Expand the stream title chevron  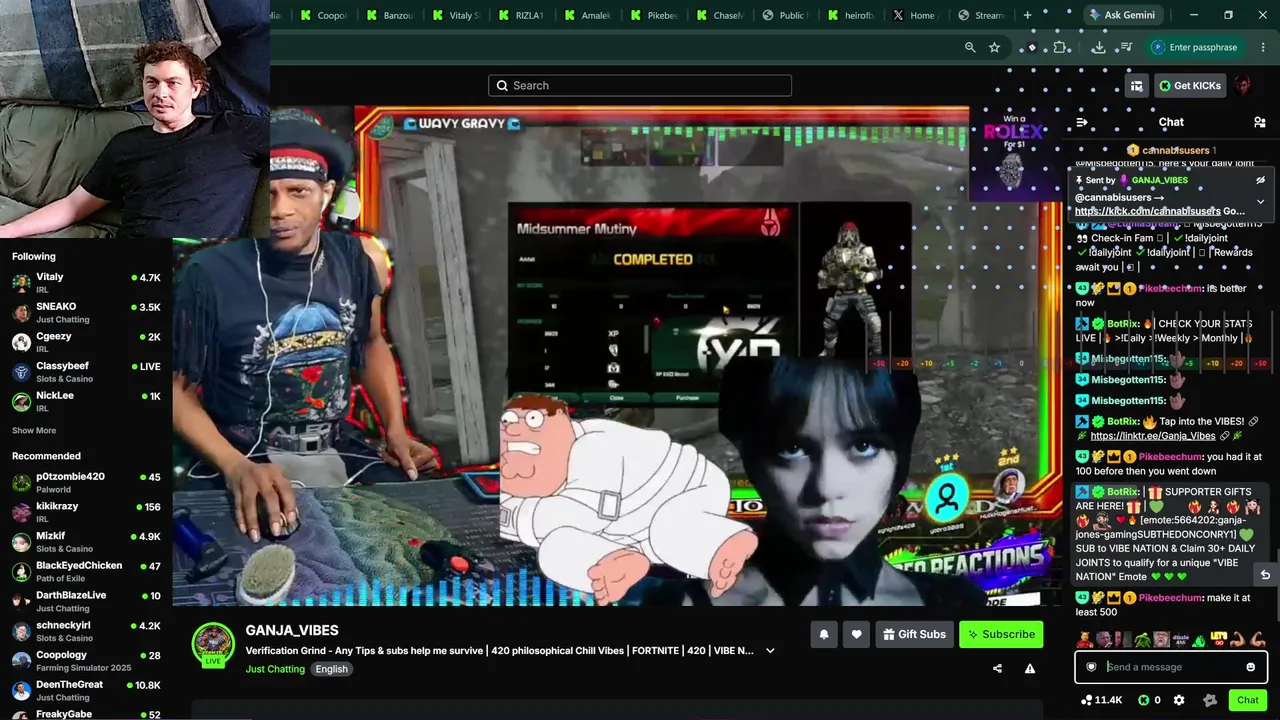coord(770,651)
